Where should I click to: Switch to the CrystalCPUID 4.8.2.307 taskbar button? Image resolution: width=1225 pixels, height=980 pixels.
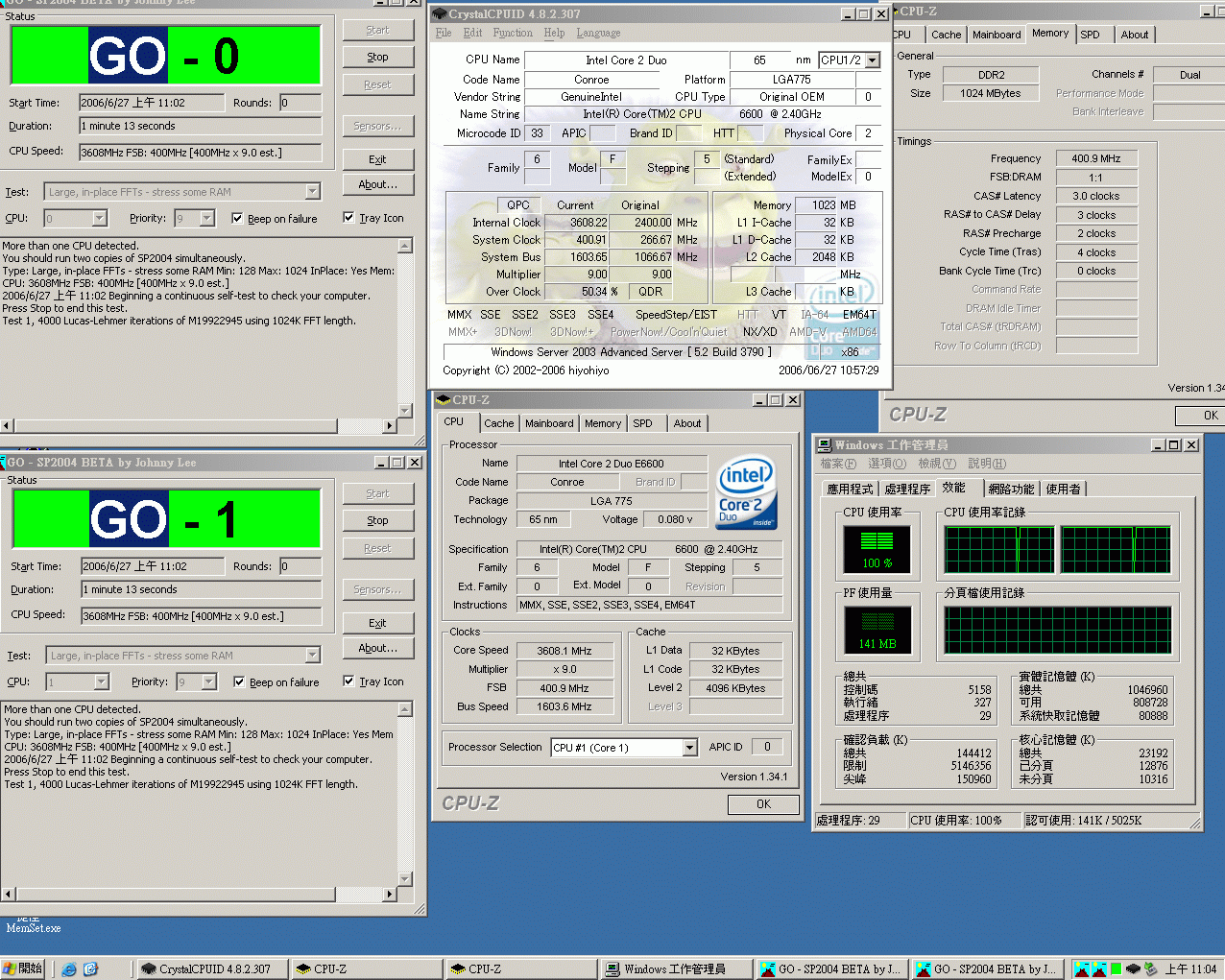coord(211,968)
